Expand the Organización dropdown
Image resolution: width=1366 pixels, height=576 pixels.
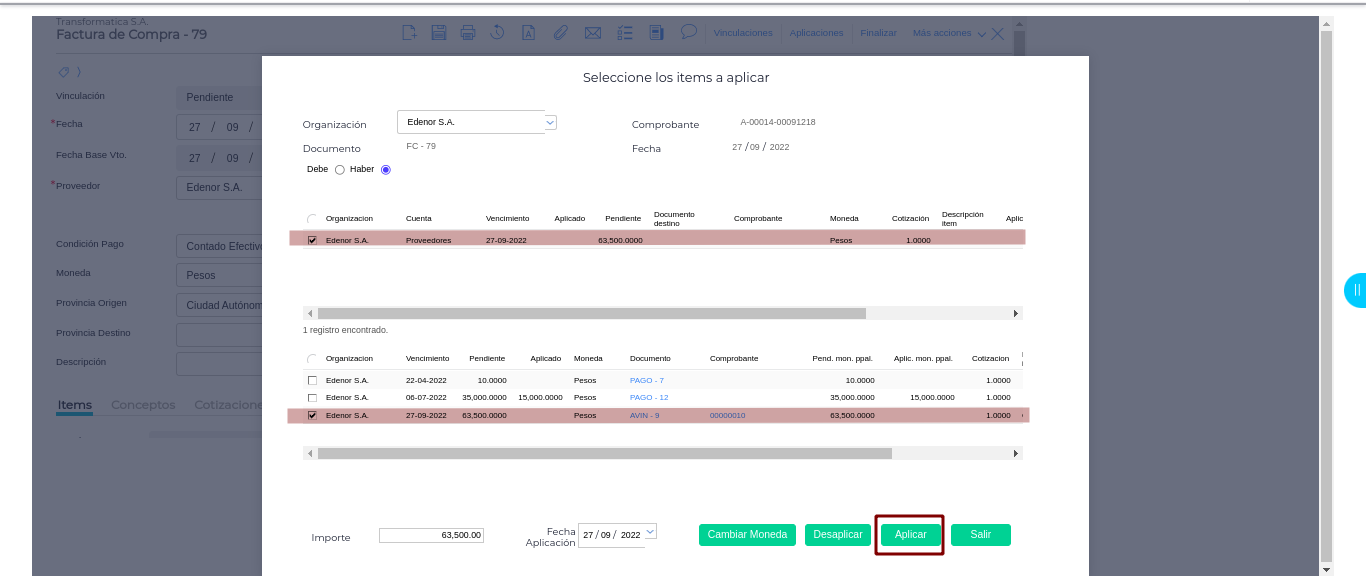click(x=550, y=122)
